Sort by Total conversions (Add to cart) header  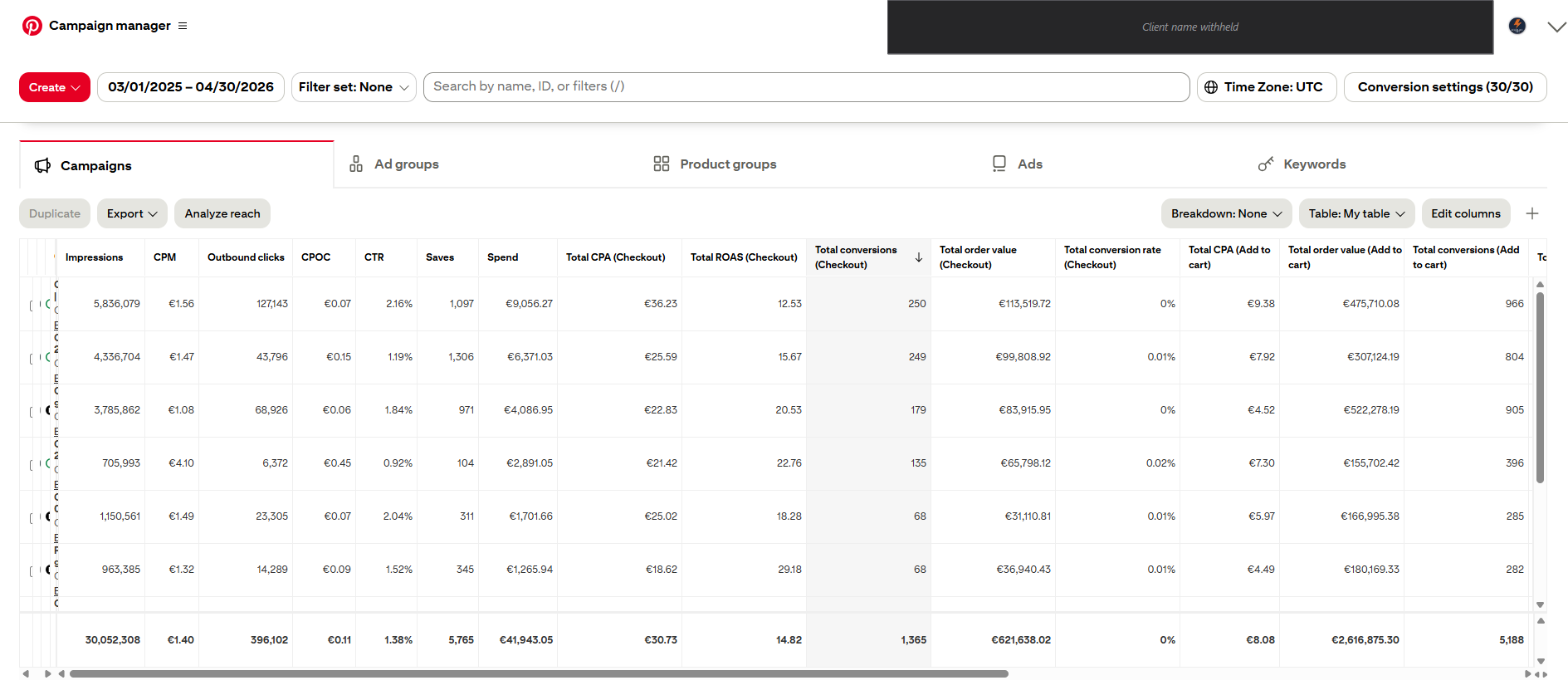(1466, 257)
